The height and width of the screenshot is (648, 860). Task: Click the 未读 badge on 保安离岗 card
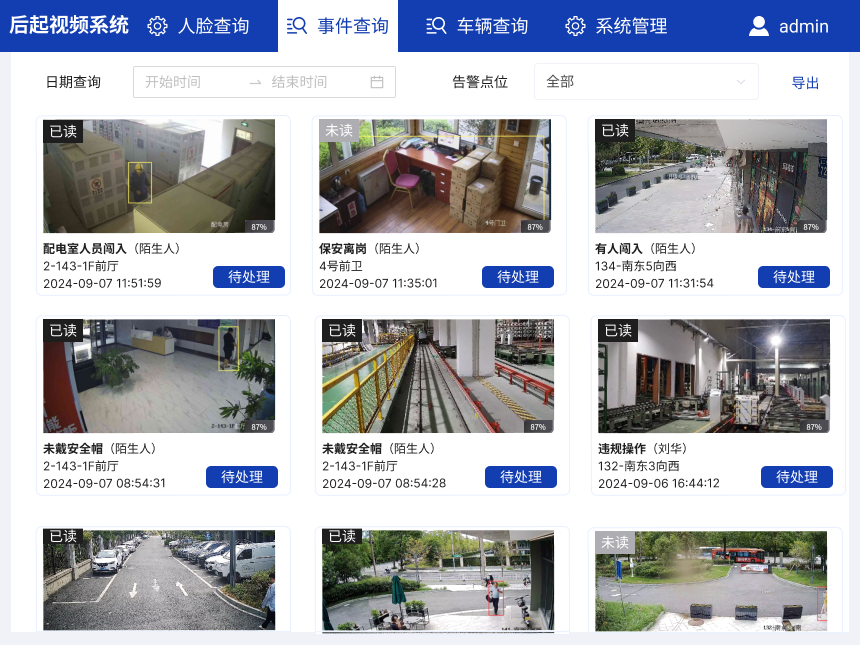pyautogui.click(x=339, y=131)
